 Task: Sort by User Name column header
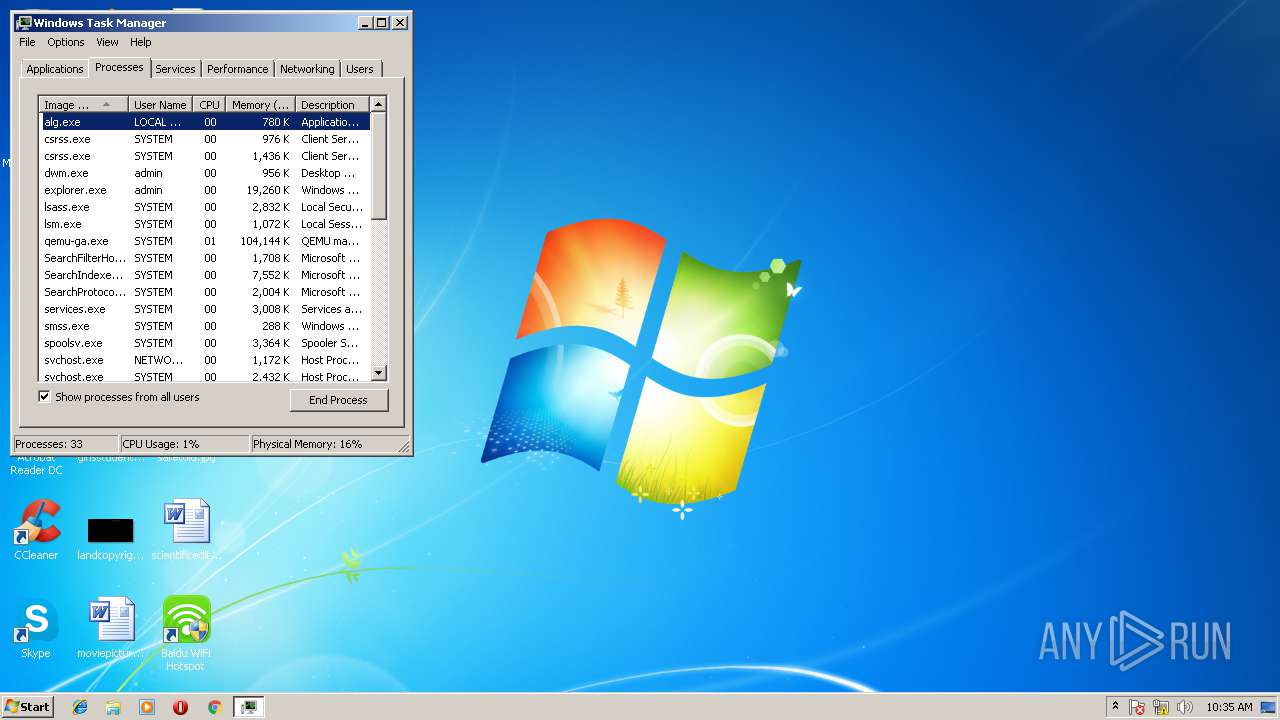point(160,105)
